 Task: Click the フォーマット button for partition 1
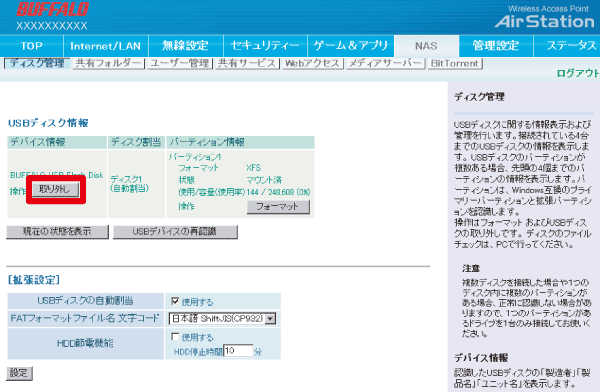tap(278, 207)
